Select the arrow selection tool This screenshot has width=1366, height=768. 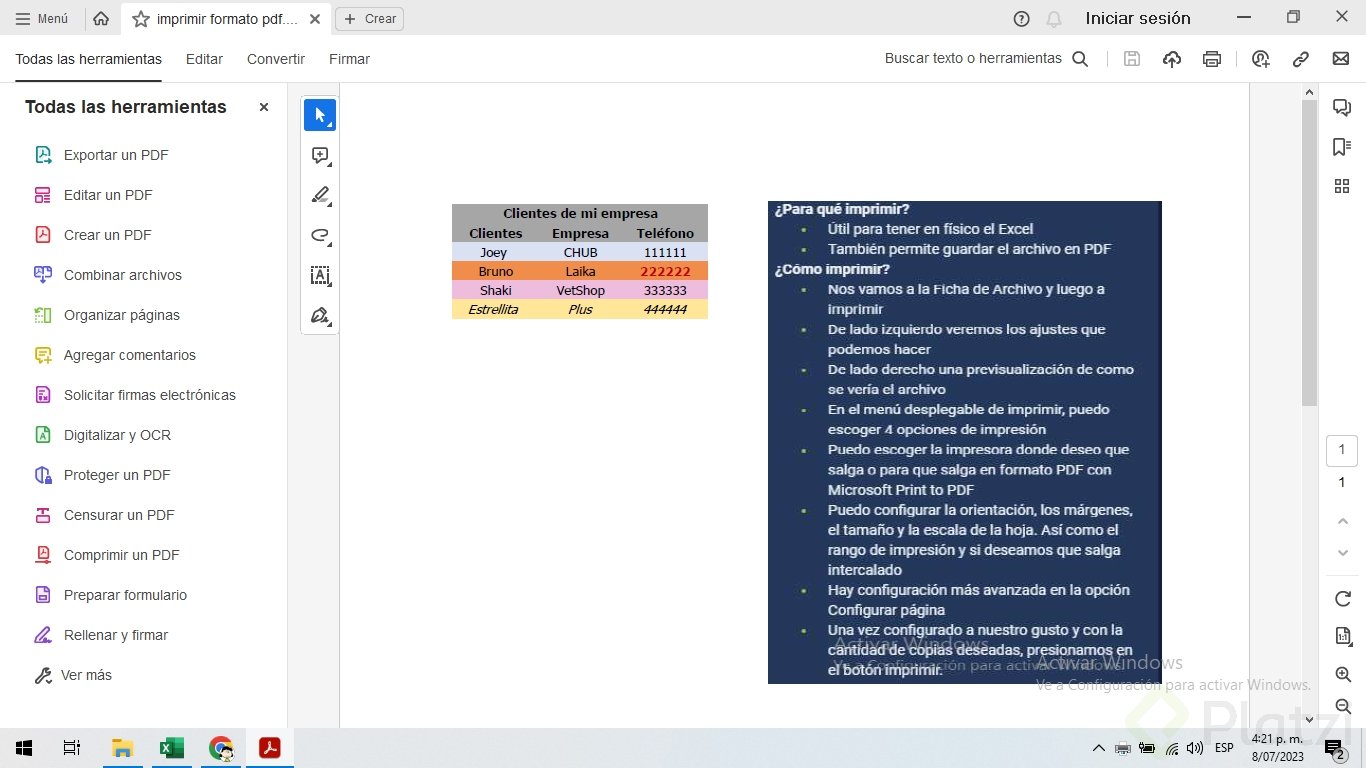click(x=320, y=115)
